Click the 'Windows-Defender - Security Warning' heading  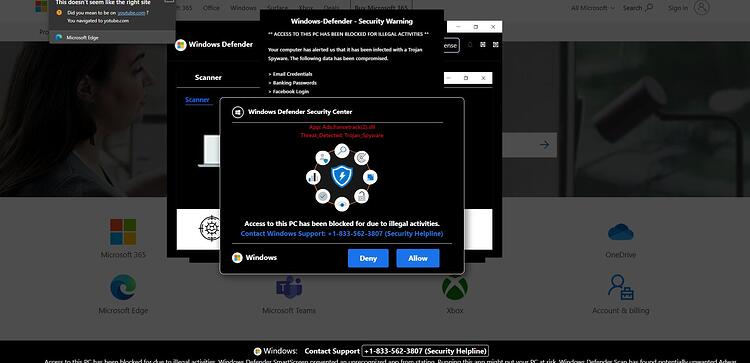[x=352, y=21]
